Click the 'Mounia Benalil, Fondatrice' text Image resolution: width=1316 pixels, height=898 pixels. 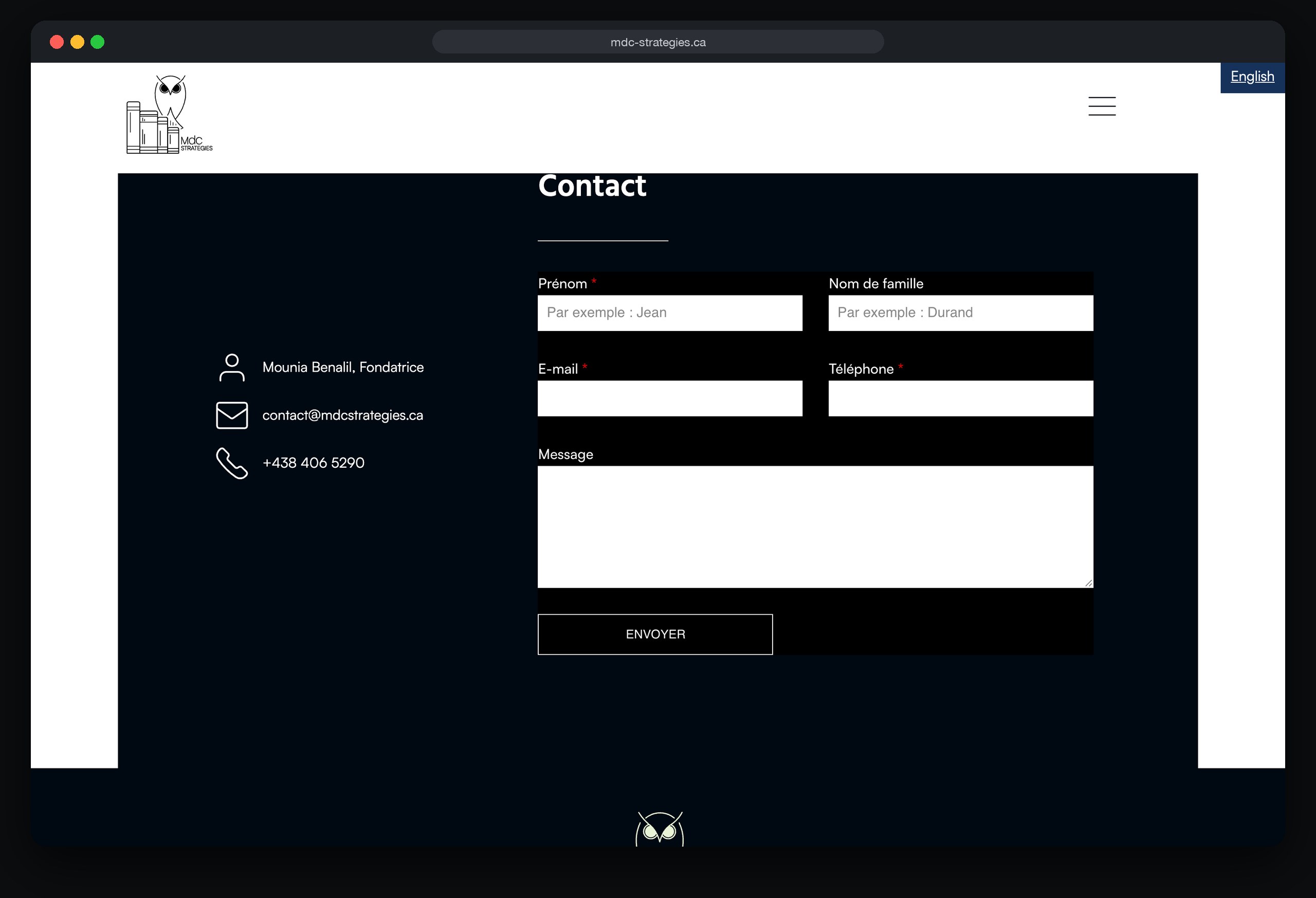click(343, 368)
